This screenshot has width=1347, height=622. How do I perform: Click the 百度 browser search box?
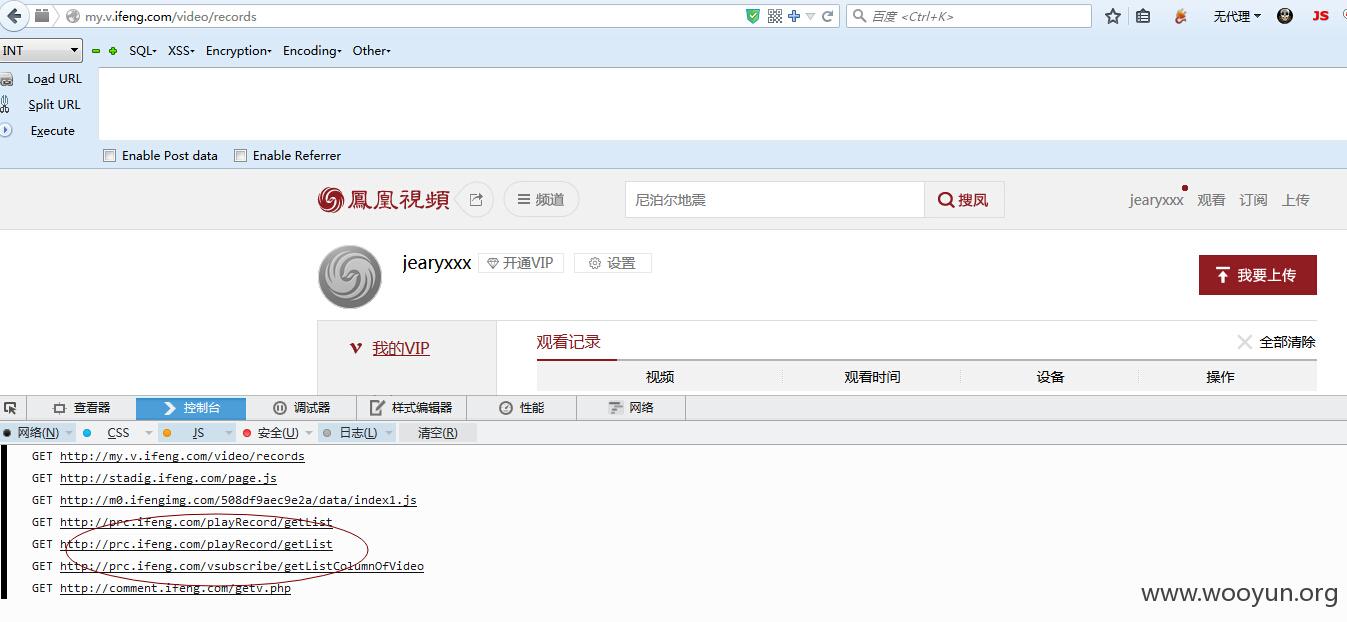coord(969,16)
